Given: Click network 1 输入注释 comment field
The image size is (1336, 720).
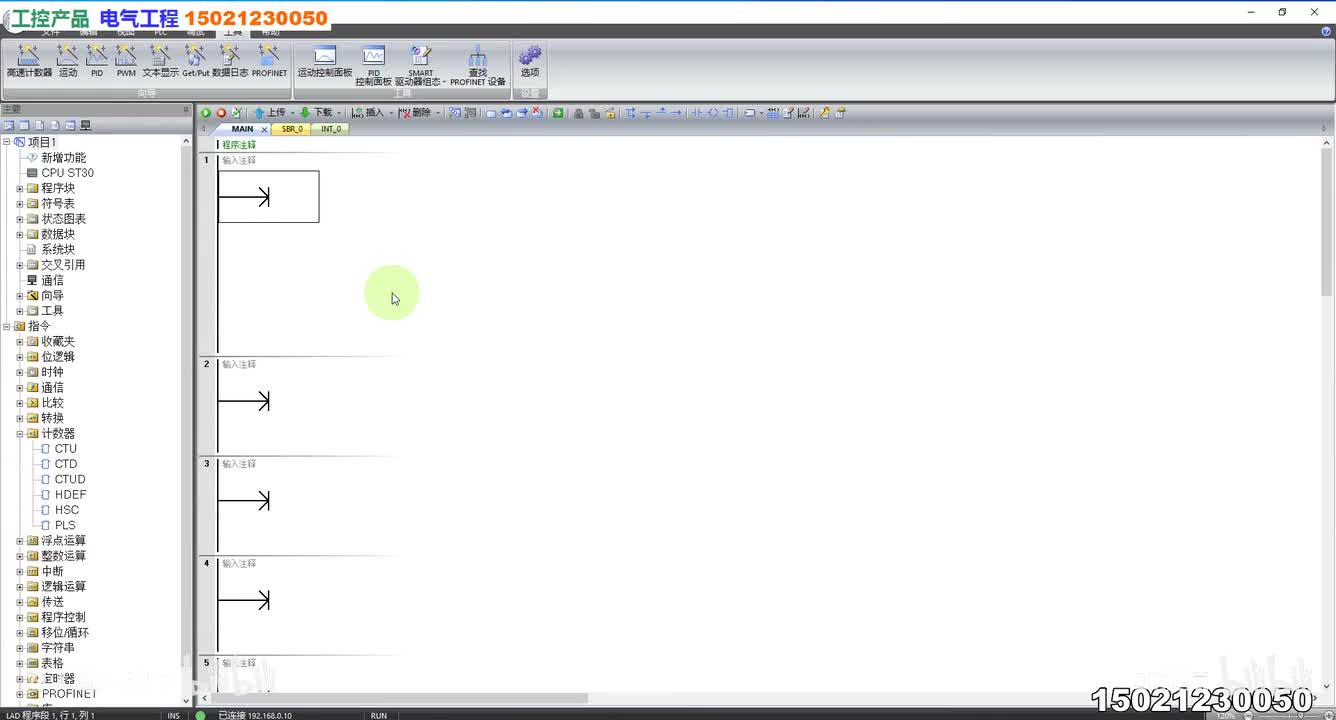Looking at the screenshot, I should click(239, 160).
